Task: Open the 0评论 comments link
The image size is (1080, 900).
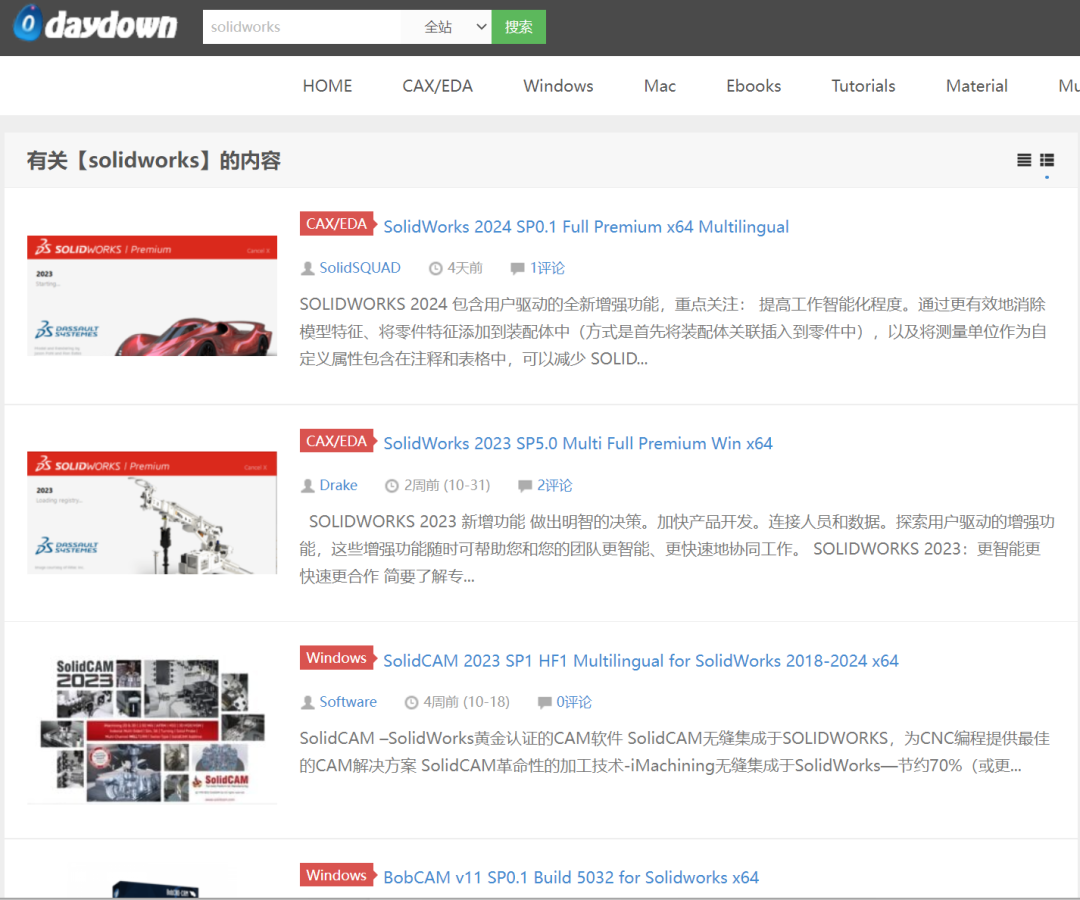Action: (574, 702)
